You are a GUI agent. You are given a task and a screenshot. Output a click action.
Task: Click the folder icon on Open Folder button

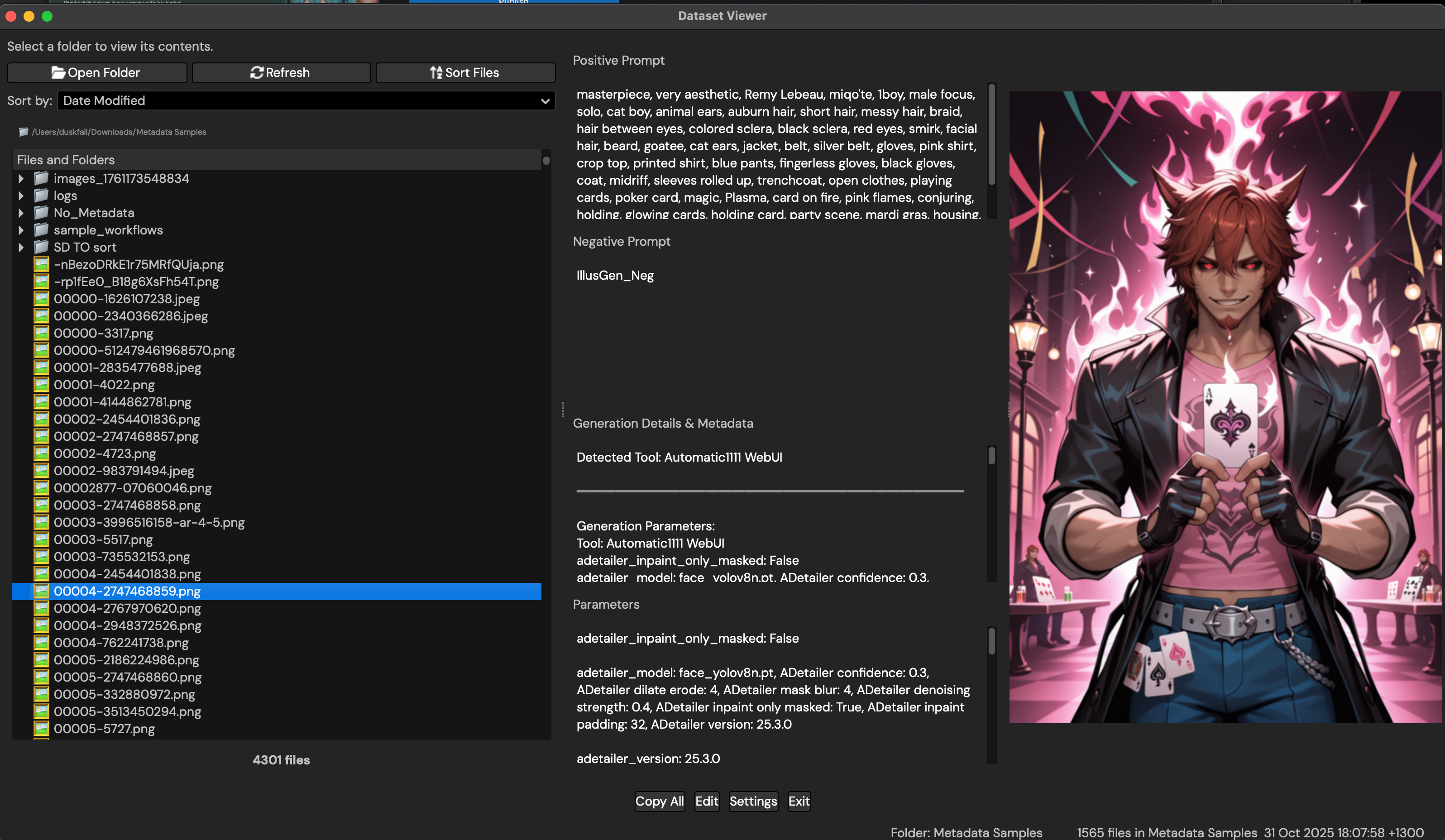[x=58, y=72]
